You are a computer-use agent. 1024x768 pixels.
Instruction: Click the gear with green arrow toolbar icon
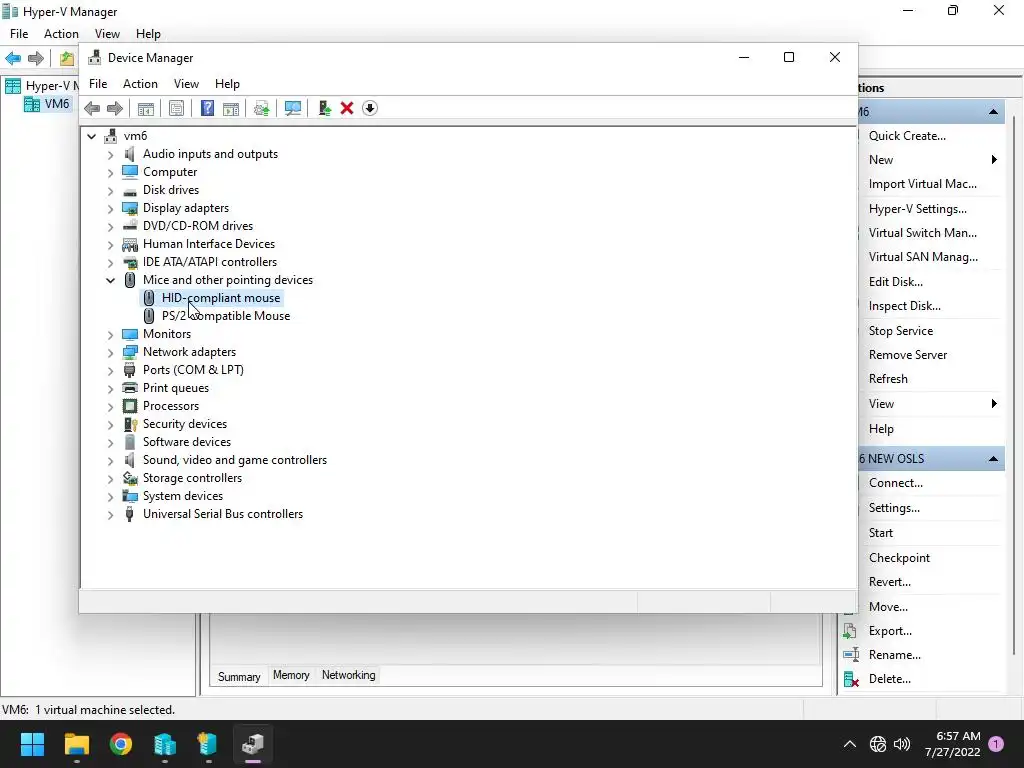[261, 108]
